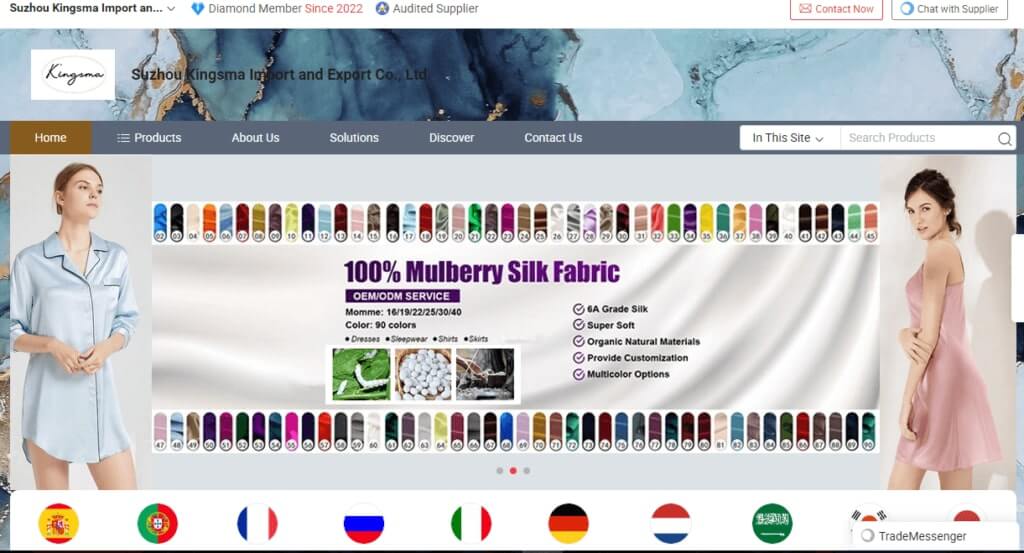Screen dimensions: 1024x553
Task: Click the Audited Supplier badge icon
Action: [382, 8]
